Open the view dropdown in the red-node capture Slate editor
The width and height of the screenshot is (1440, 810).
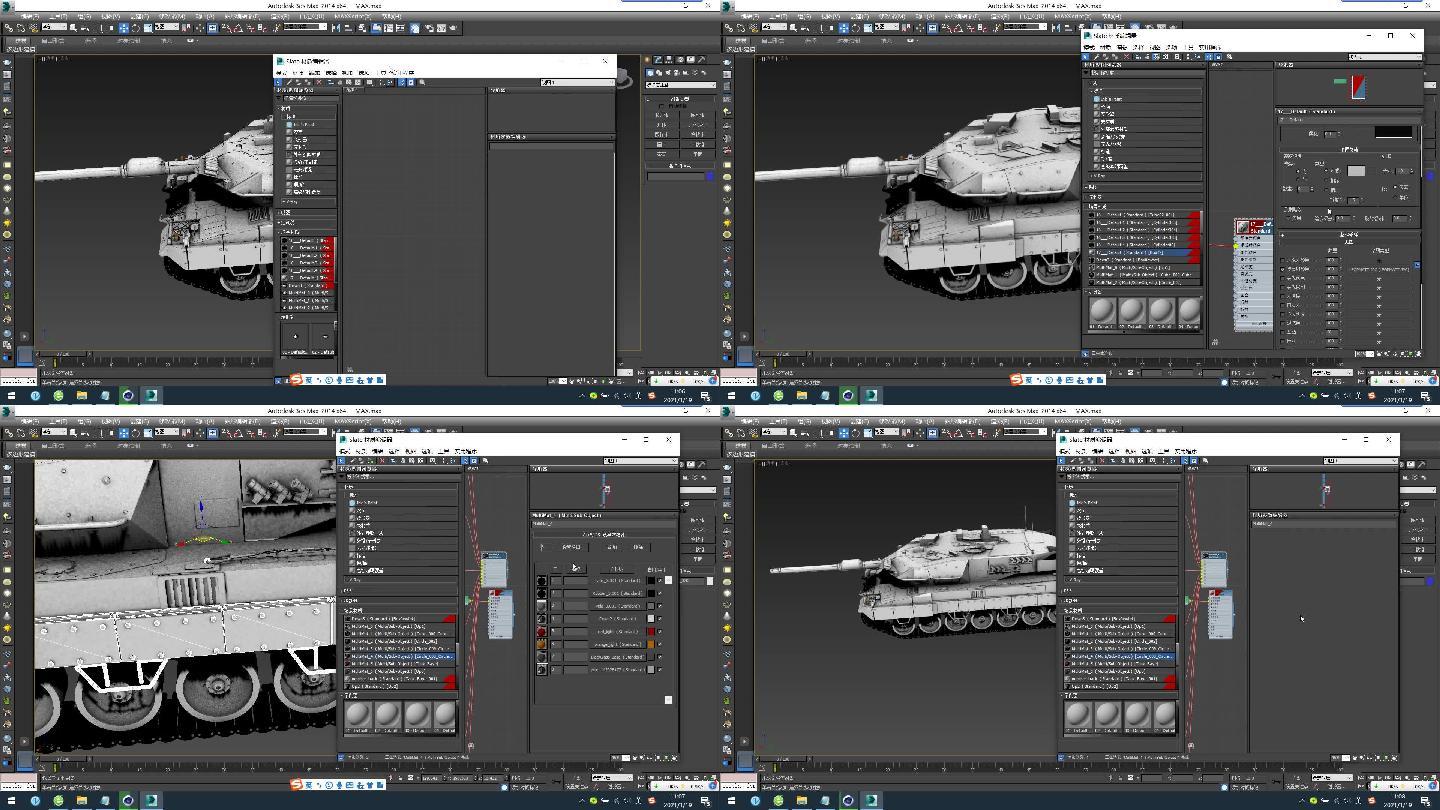pos(1385,57)
